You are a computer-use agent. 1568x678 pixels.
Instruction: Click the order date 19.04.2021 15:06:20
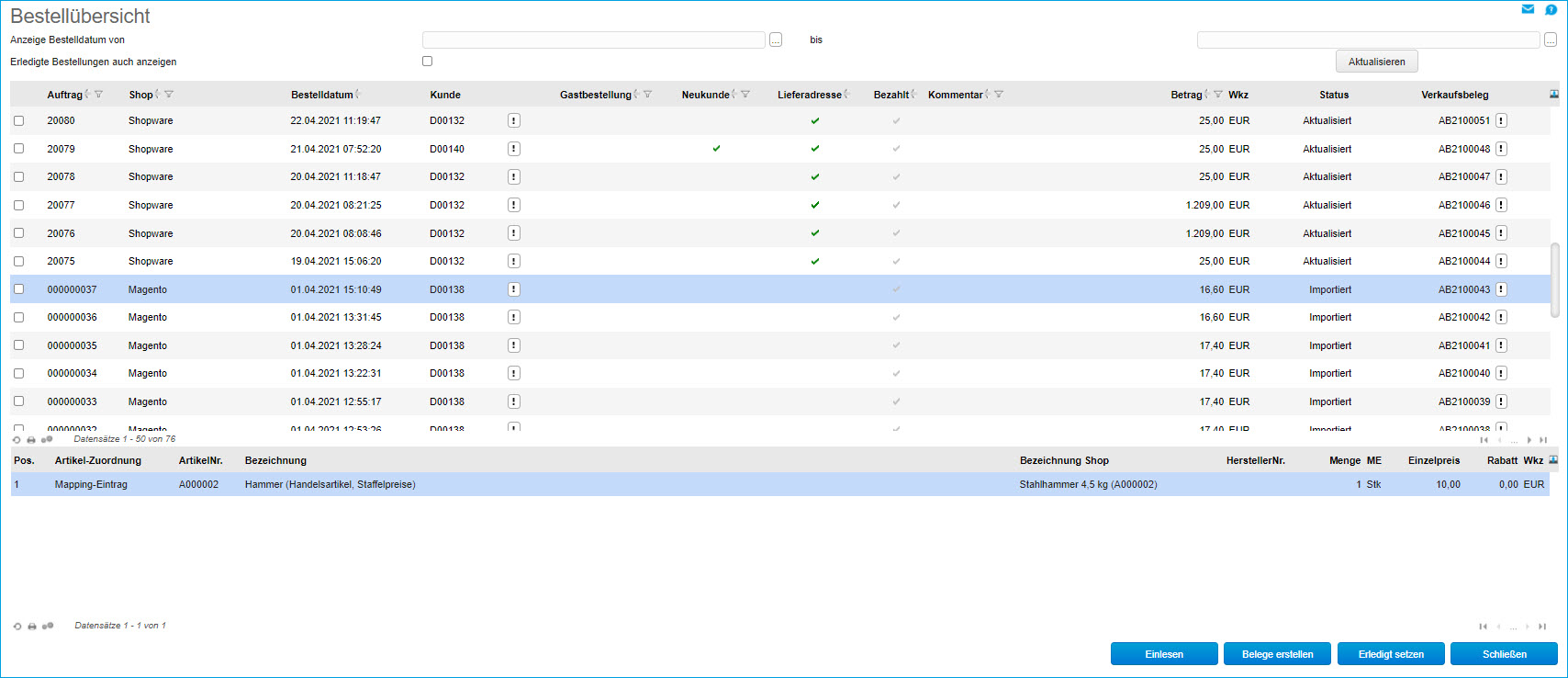336,261
